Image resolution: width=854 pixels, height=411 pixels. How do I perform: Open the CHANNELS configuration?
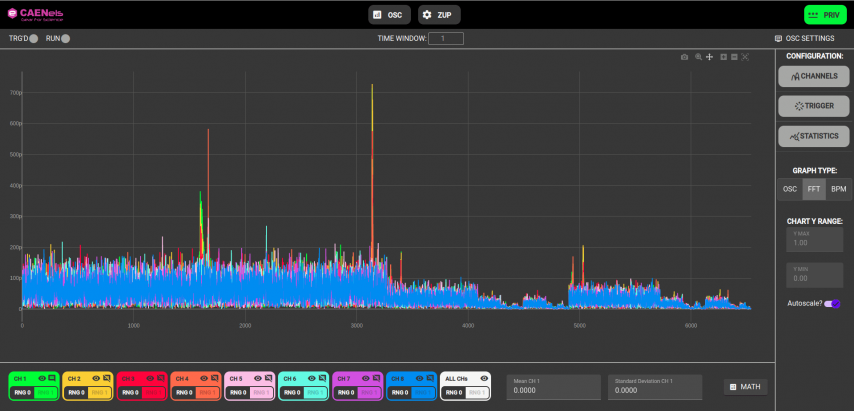coord(814,76)
